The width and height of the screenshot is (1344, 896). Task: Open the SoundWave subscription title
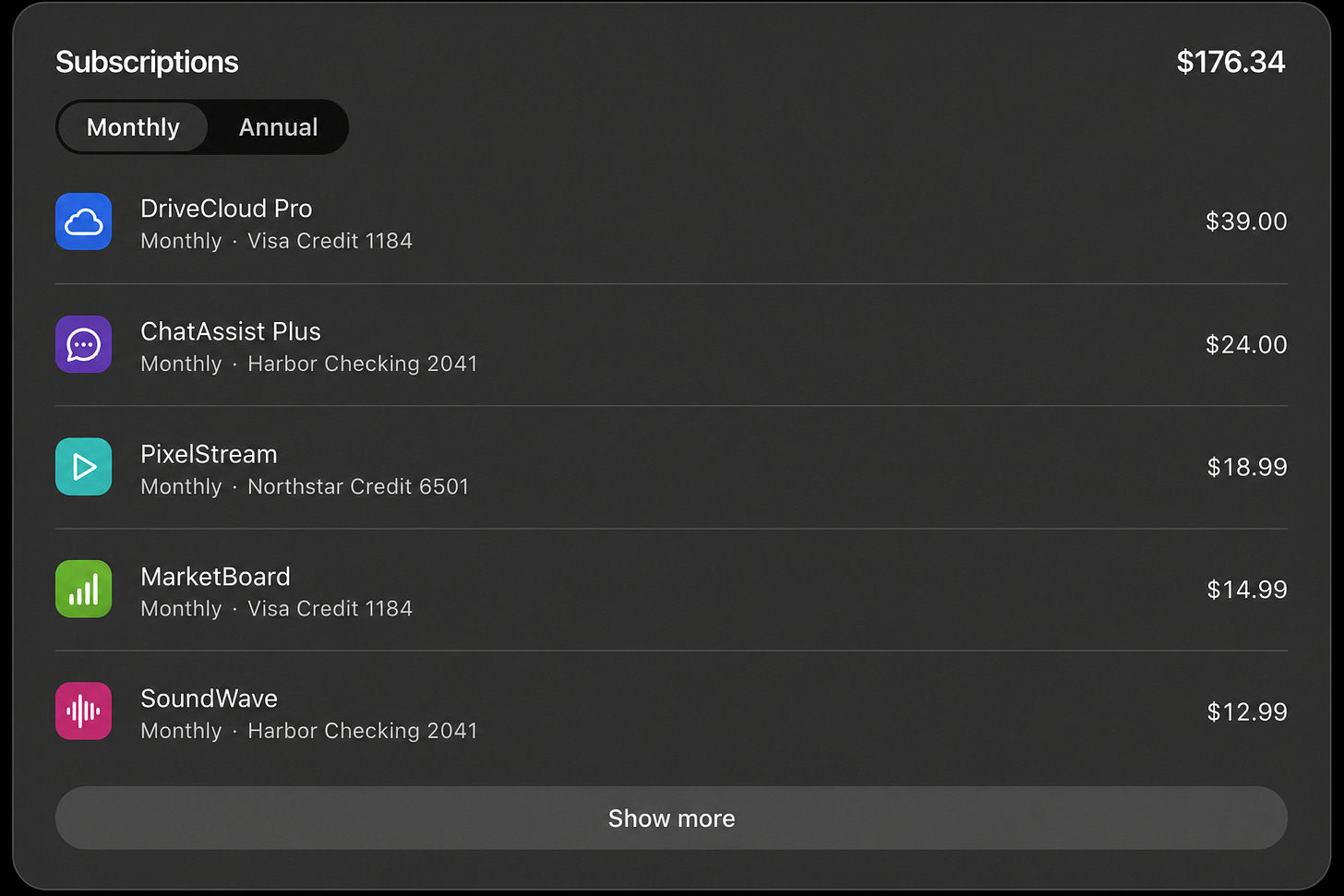[209, 699]
